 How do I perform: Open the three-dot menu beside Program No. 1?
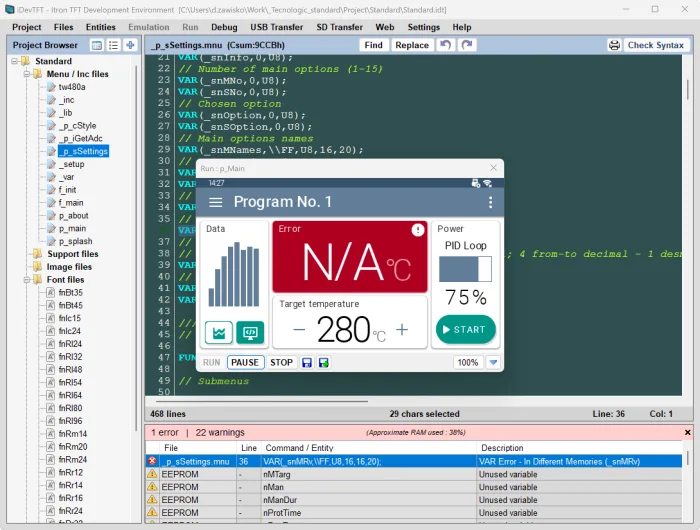(490, 202)
